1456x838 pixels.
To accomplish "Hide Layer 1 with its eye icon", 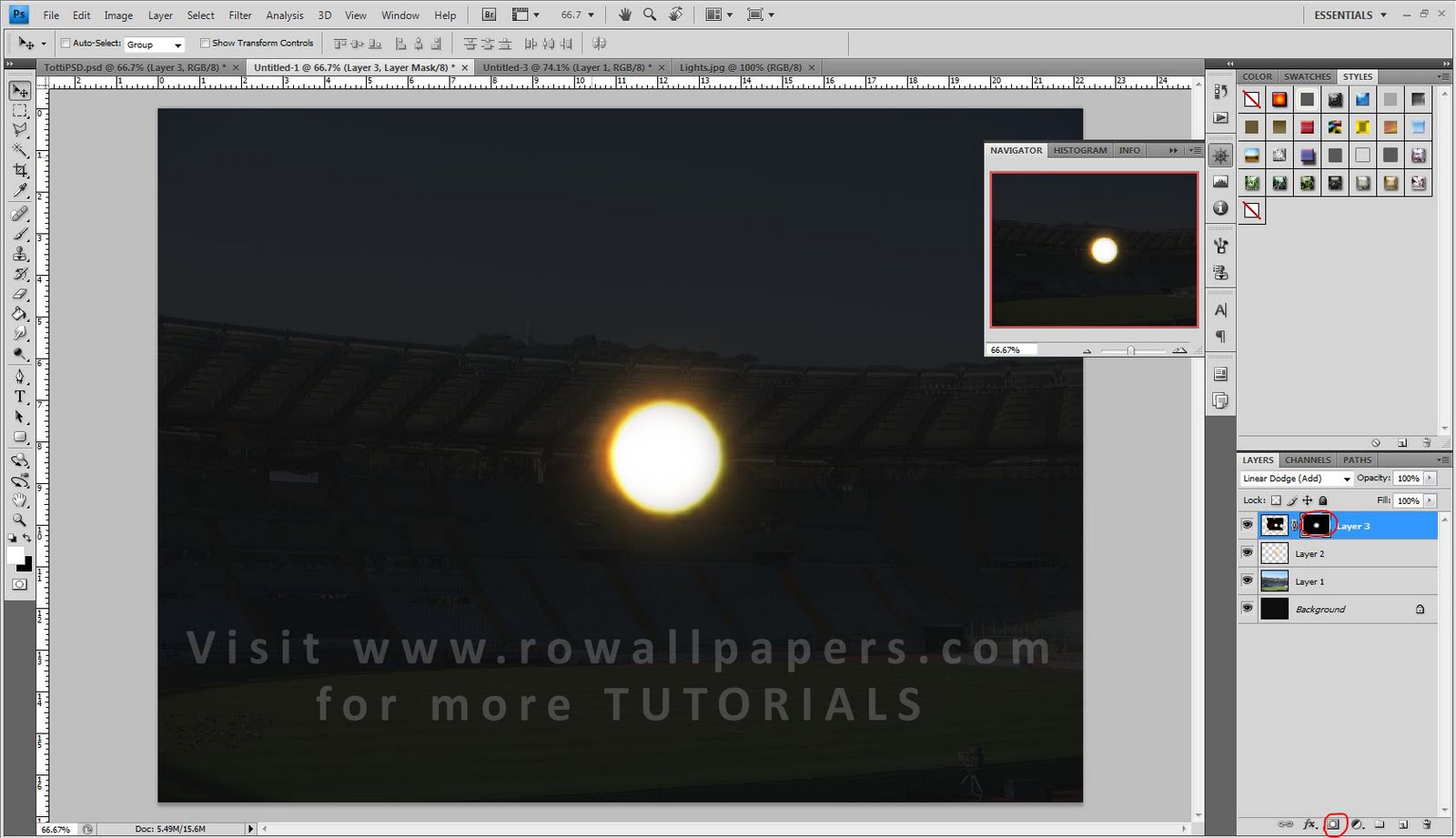I will click(x=1248, y=581).
